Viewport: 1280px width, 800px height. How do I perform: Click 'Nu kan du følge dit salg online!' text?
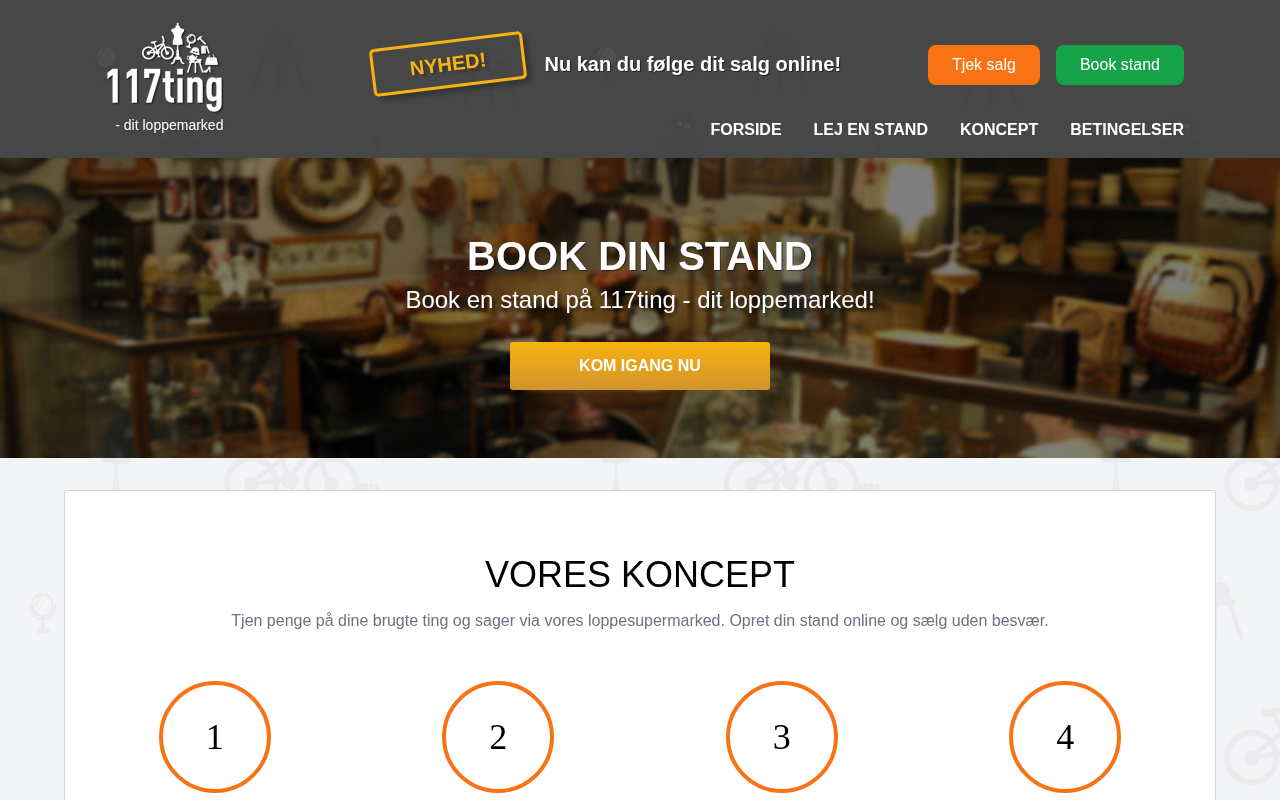point(693,64)
